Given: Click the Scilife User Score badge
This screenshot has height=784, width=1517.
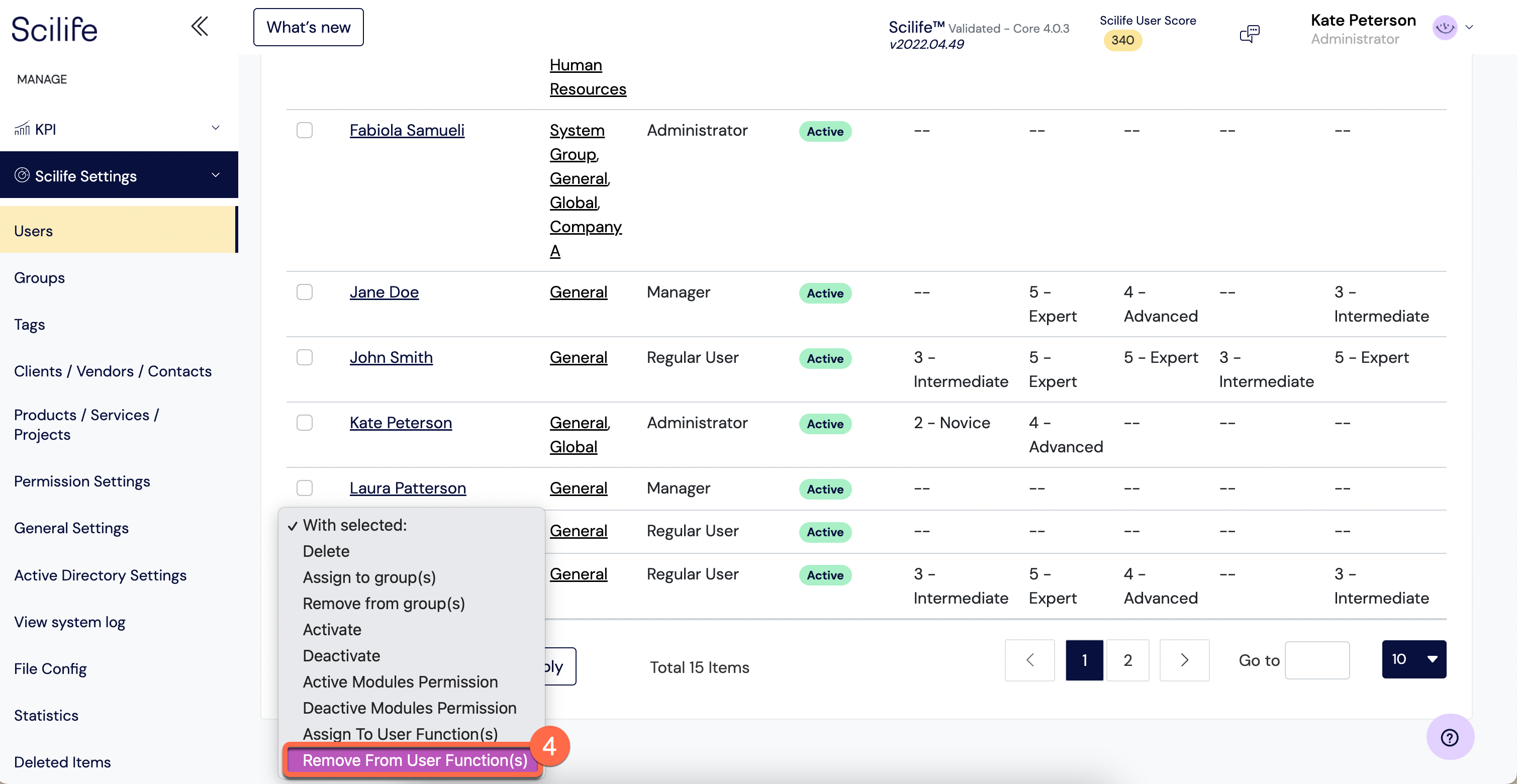Looking at the screenshot, I should click(x=1122, y=40).
